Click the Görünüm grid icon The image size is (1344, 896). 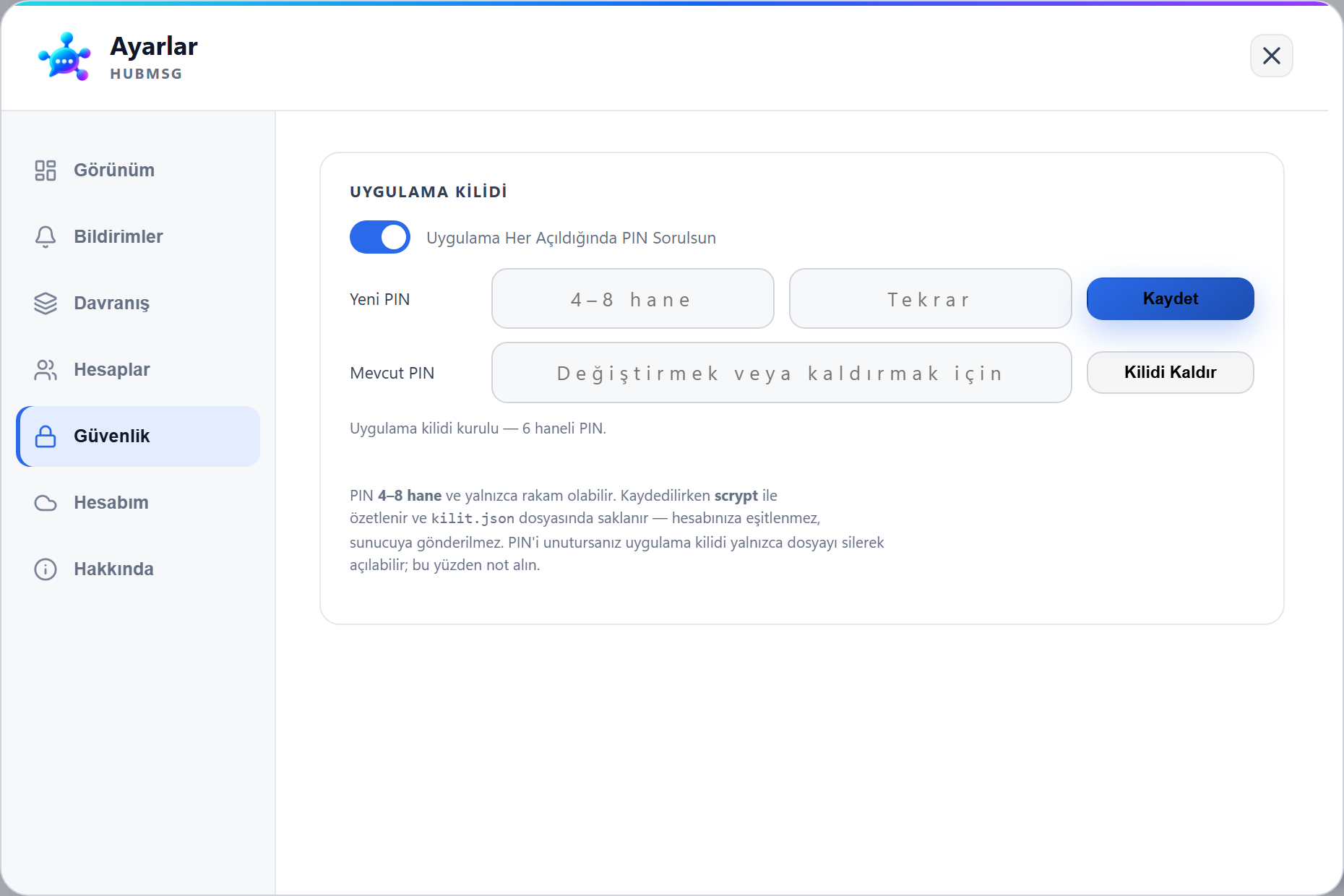(x=46, y=171)
